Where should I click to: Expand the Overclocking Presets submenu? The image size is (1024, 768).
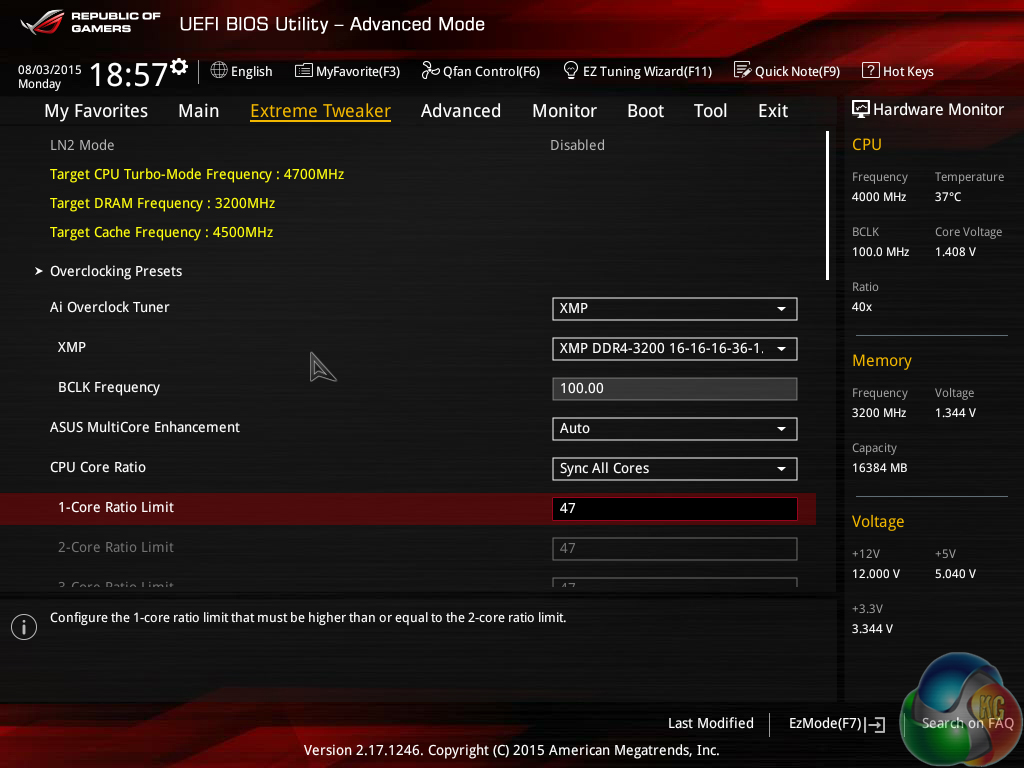(116, 271)
